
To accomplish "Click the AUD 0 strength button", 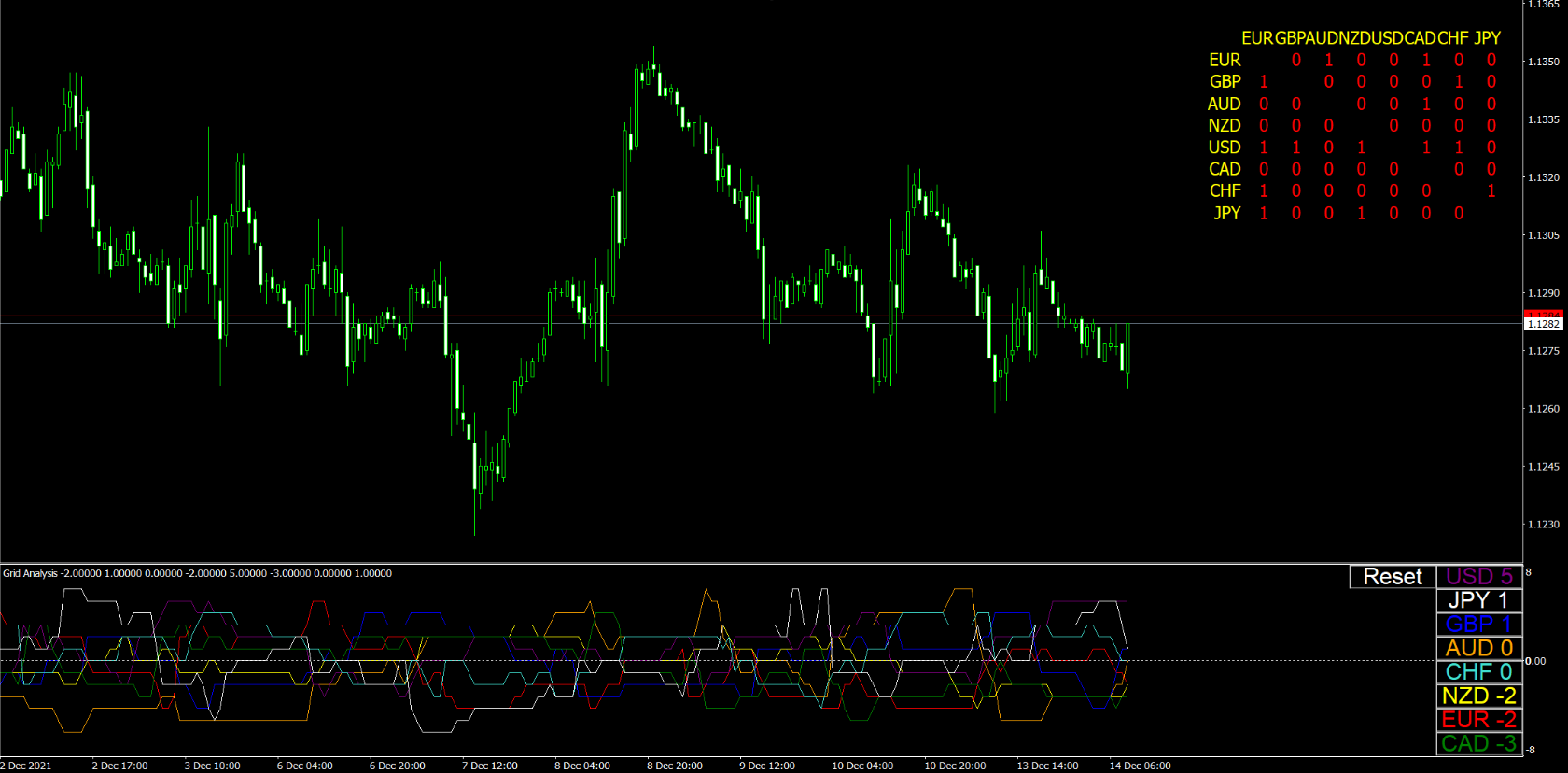I will [x=1478, y=648].
